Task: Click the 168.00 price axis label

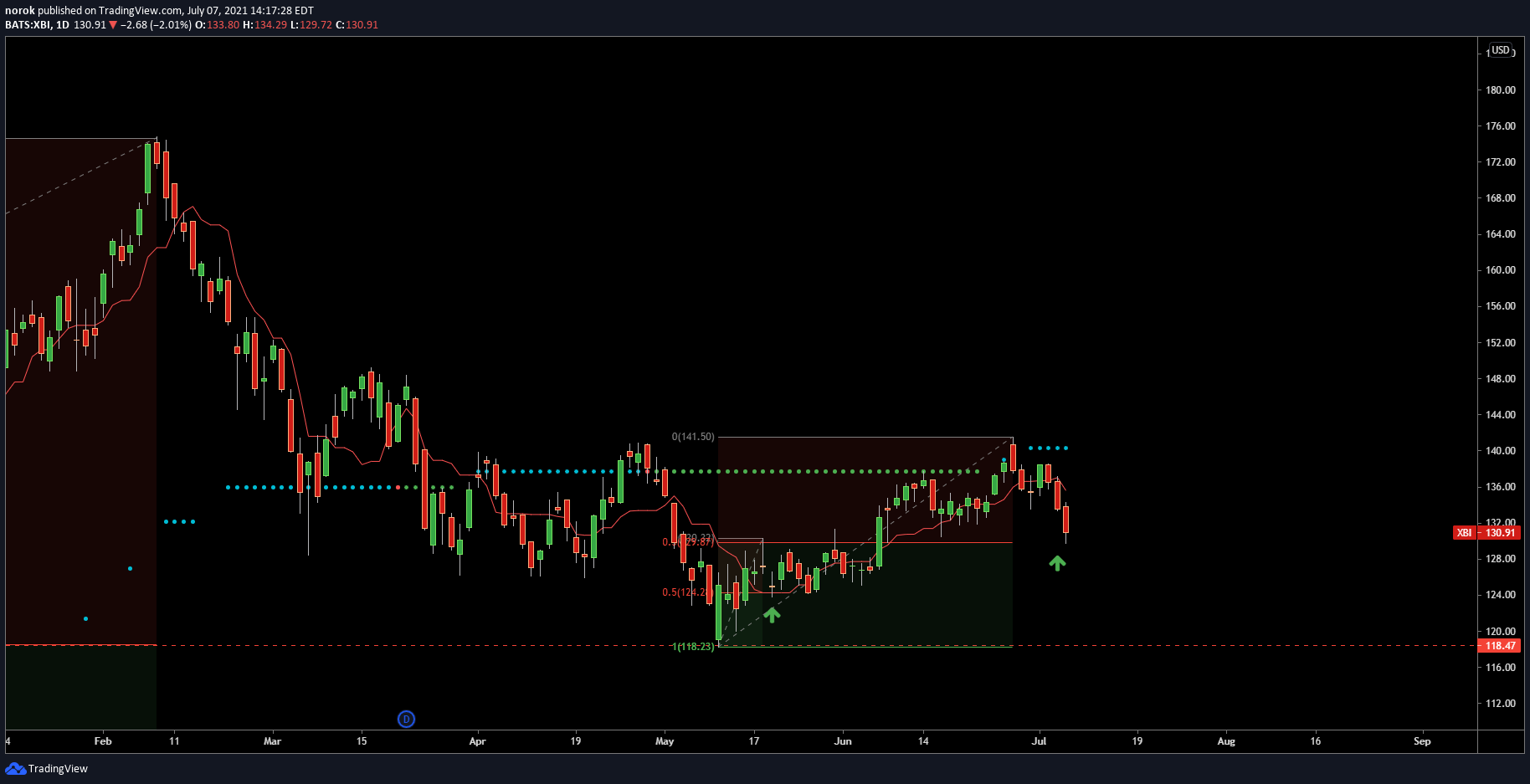Action: tap(1501, 197)
